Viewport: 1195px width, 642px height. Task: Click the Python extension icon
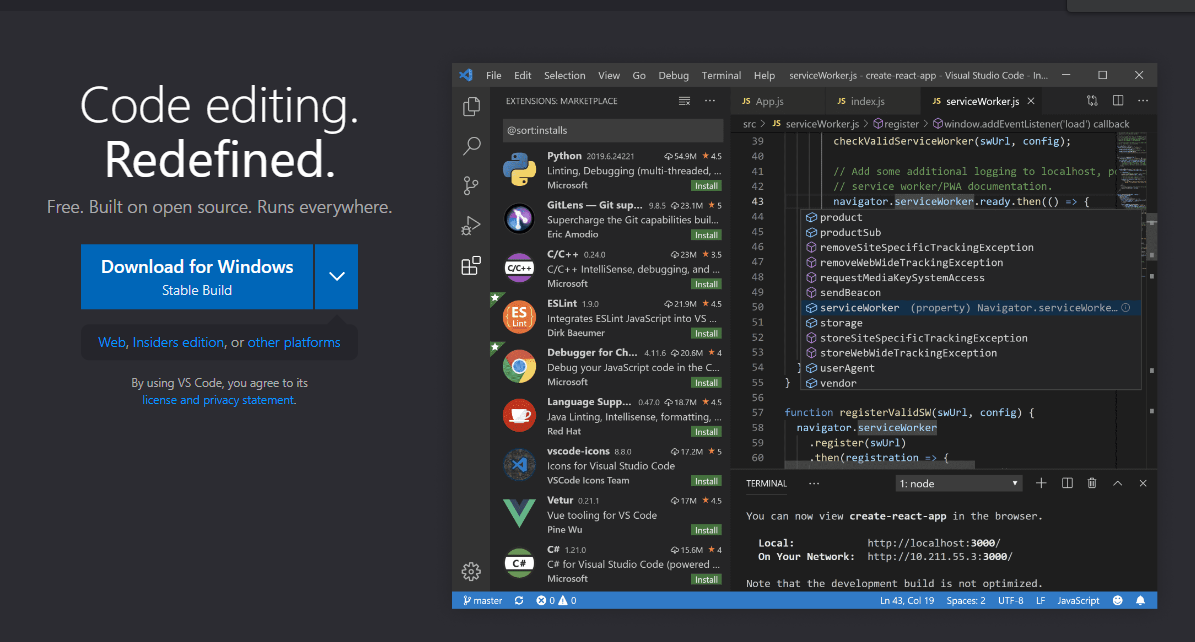coord(519,169)
